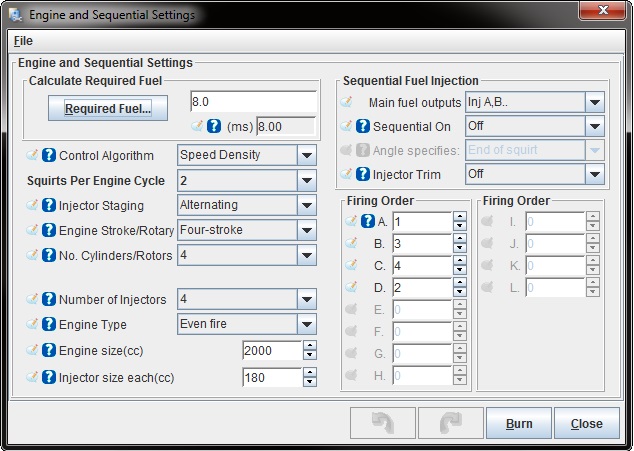The width and height of the screenshot is (634, 451).
Task: Click the help icon beside Injector Trim
Action: tap(363, 174)
